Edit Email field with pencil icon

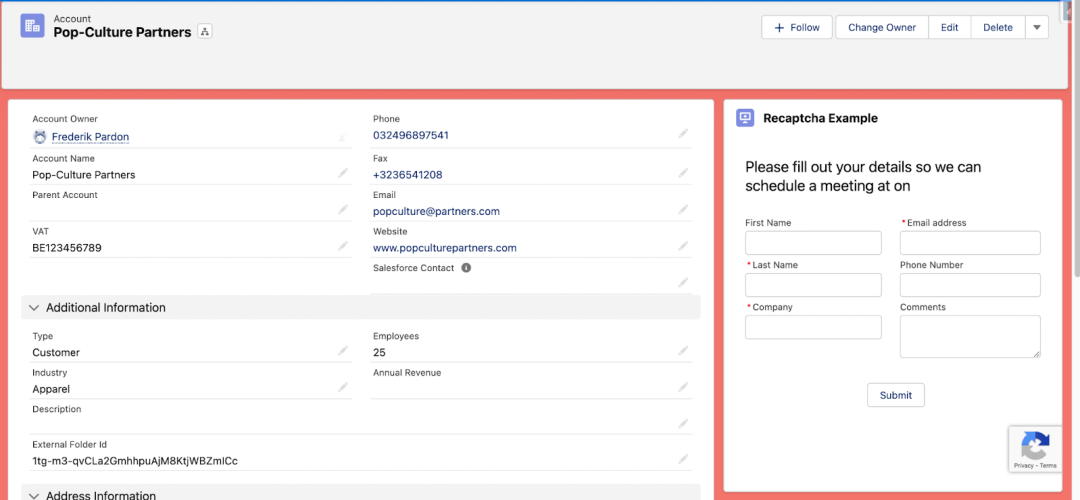[x=683, y=209]
